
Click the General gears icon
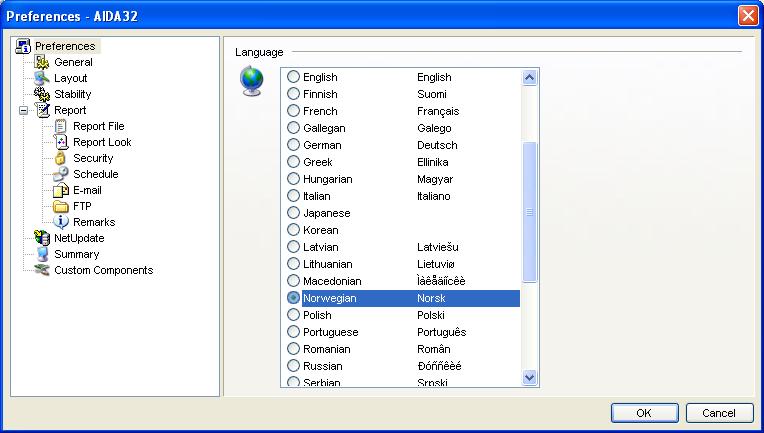pos(42,62)
